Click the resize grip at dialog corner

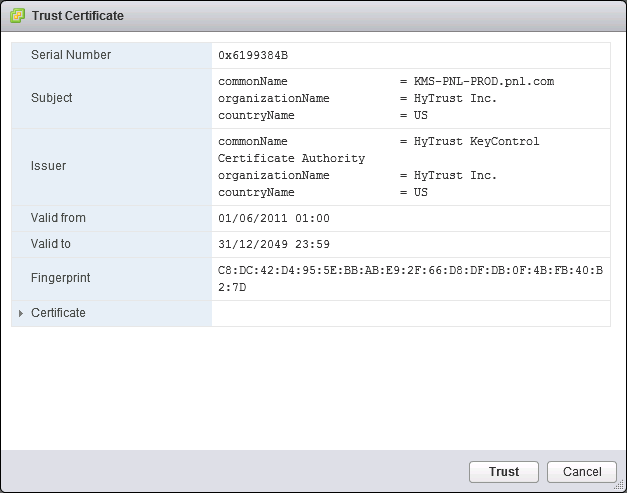(619, 485)
